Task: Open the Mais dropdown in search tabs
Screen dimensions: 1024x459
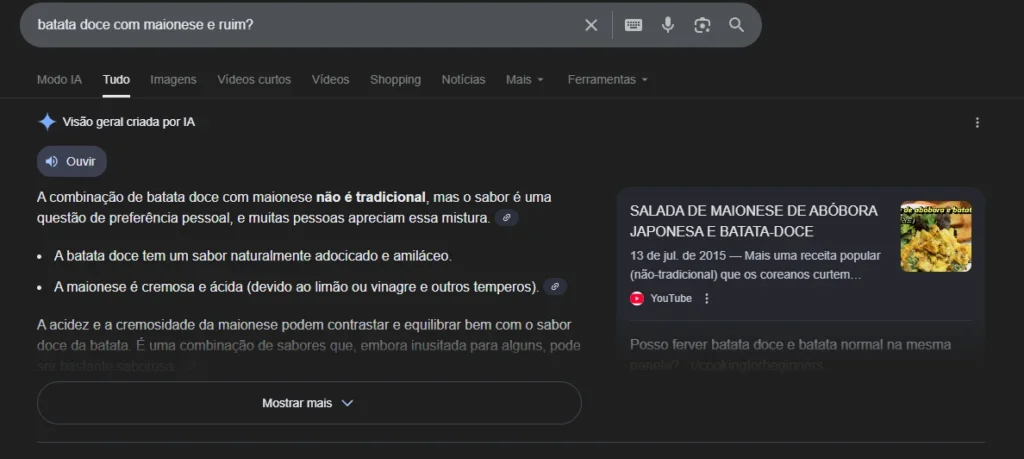Action: tap(524, 79)
